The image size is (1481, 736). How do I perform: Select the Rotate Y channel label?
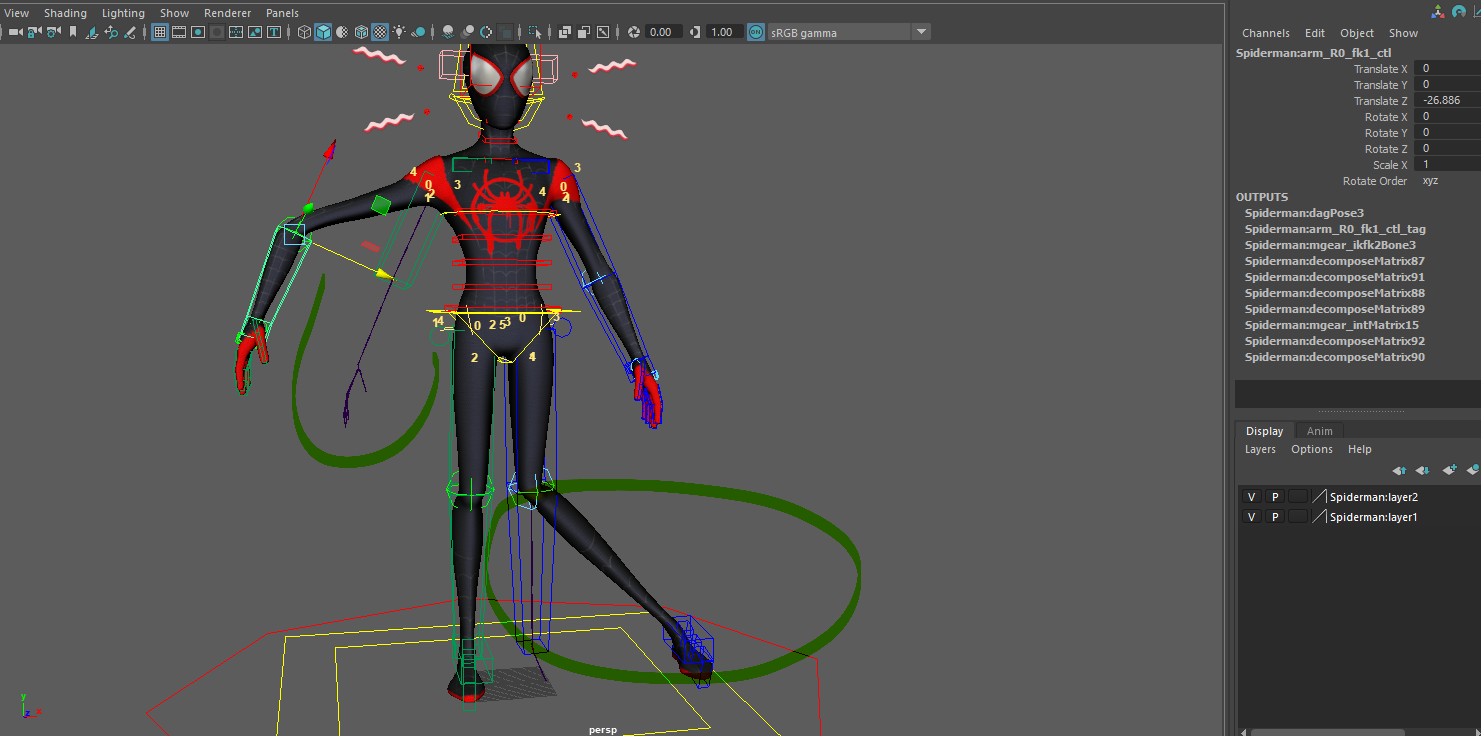pyautogui.click(x=1386, y=133)
